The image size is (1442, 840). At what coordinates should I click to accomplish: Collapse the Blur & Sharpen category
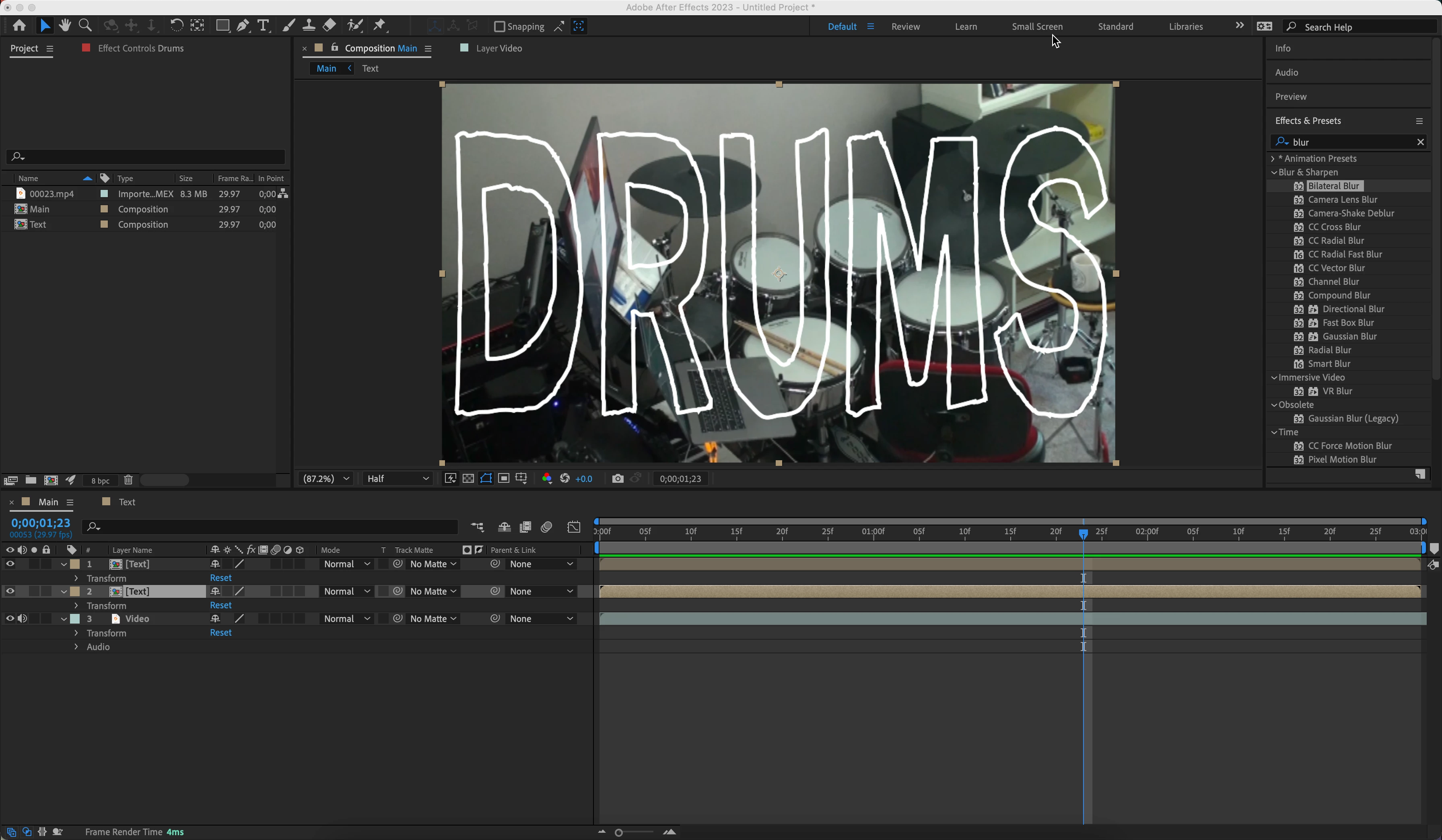tap(1274, 172)
